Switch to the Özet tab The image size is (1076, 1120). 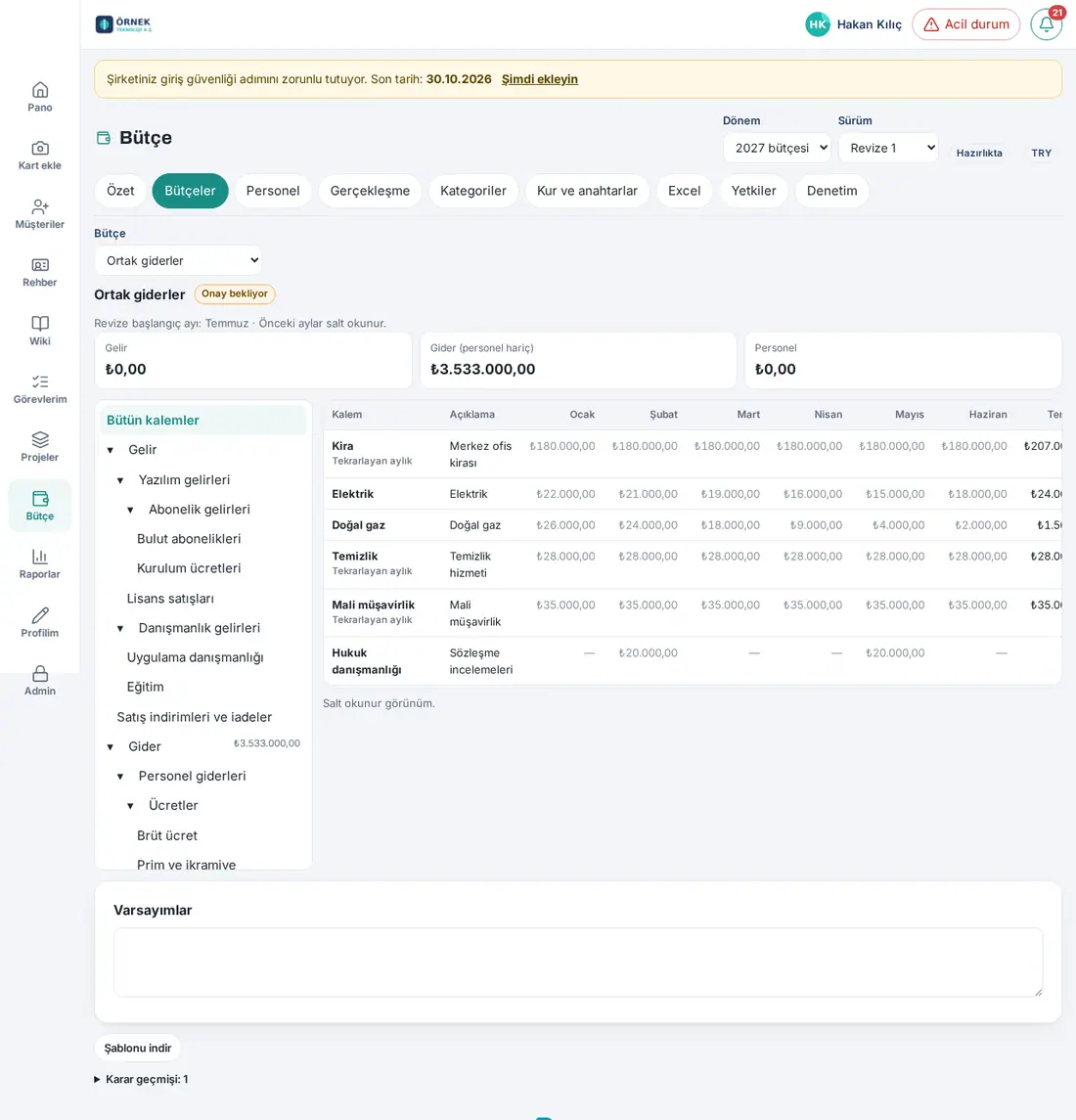tap(120, 191)
